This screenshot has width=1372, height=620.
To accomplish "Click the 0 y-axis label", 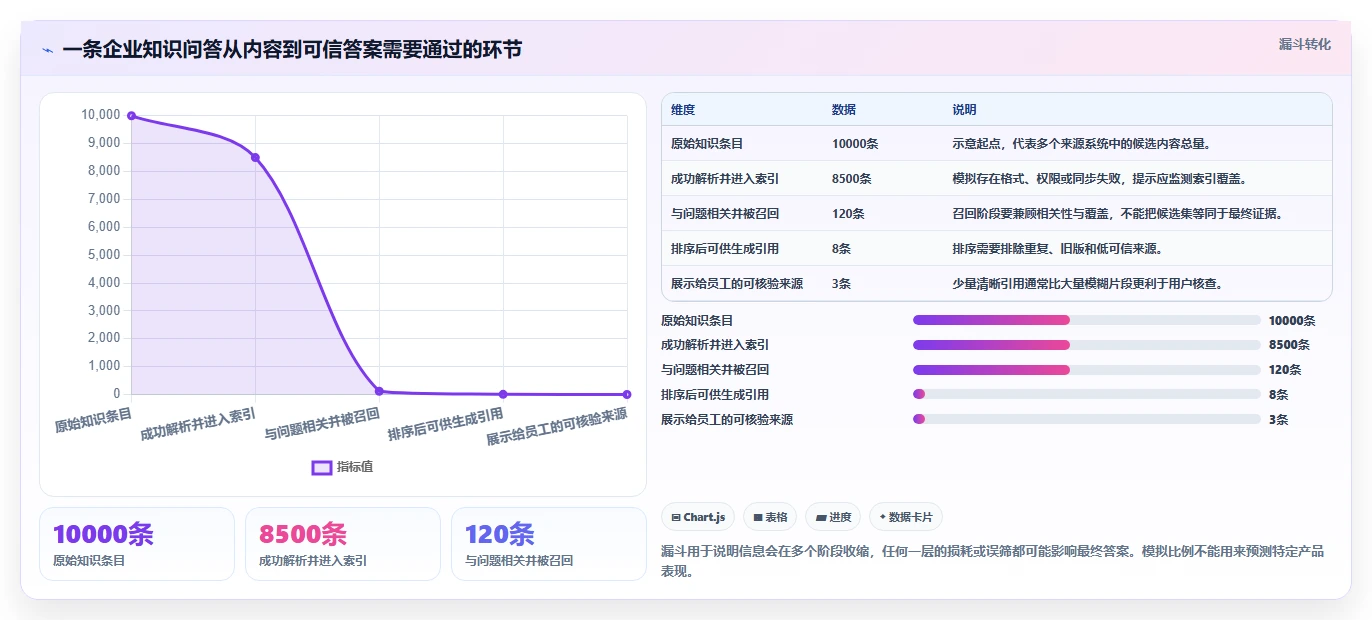I will pos(116,394).
